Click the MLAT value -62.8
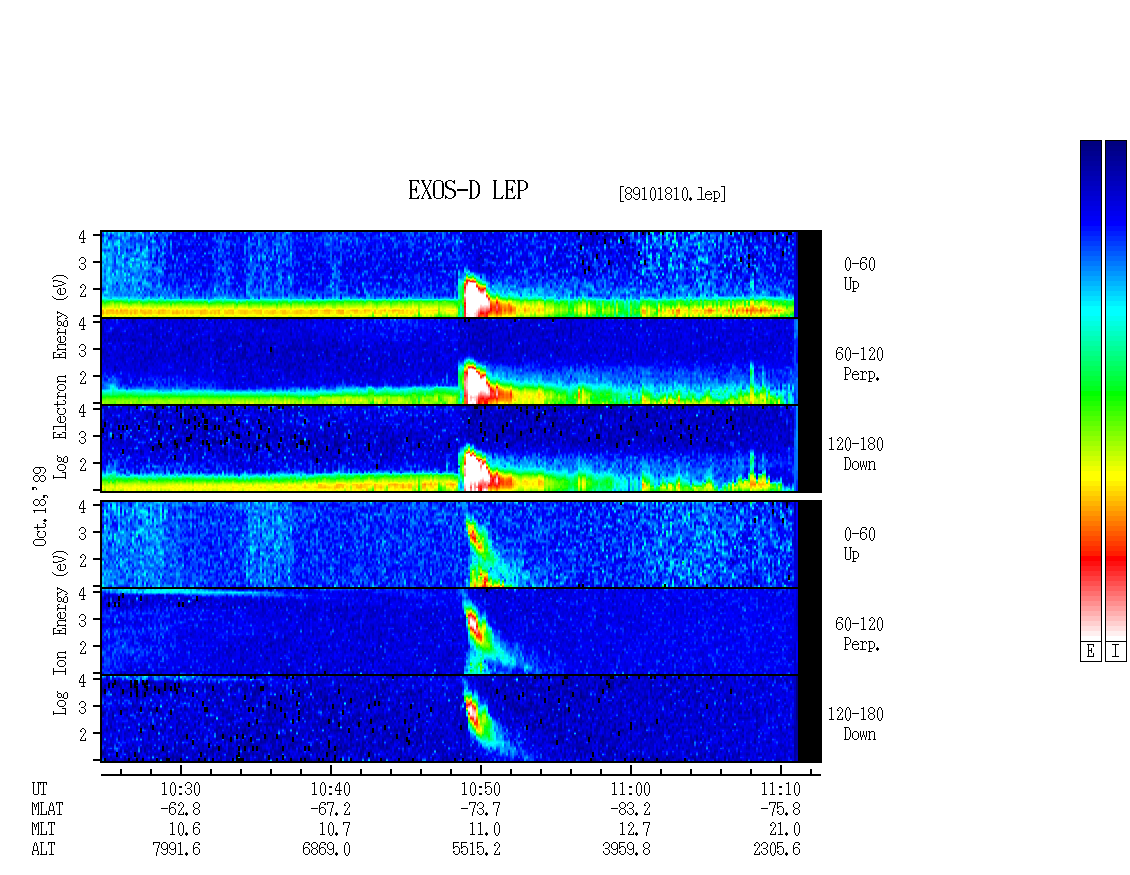Viewport: 1130px width, 875px height. (x=180, y=809)
